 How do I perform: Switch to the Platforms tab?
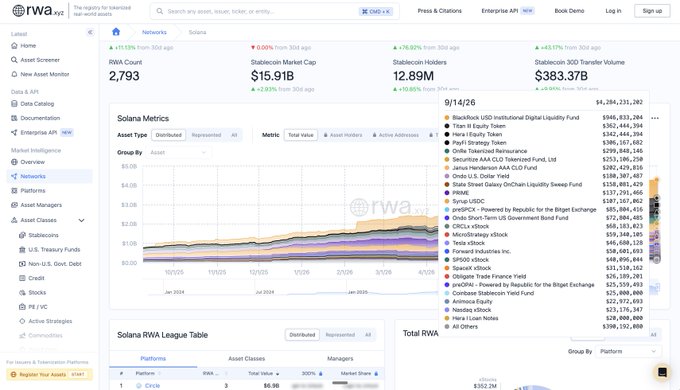[x=153, y=359]
